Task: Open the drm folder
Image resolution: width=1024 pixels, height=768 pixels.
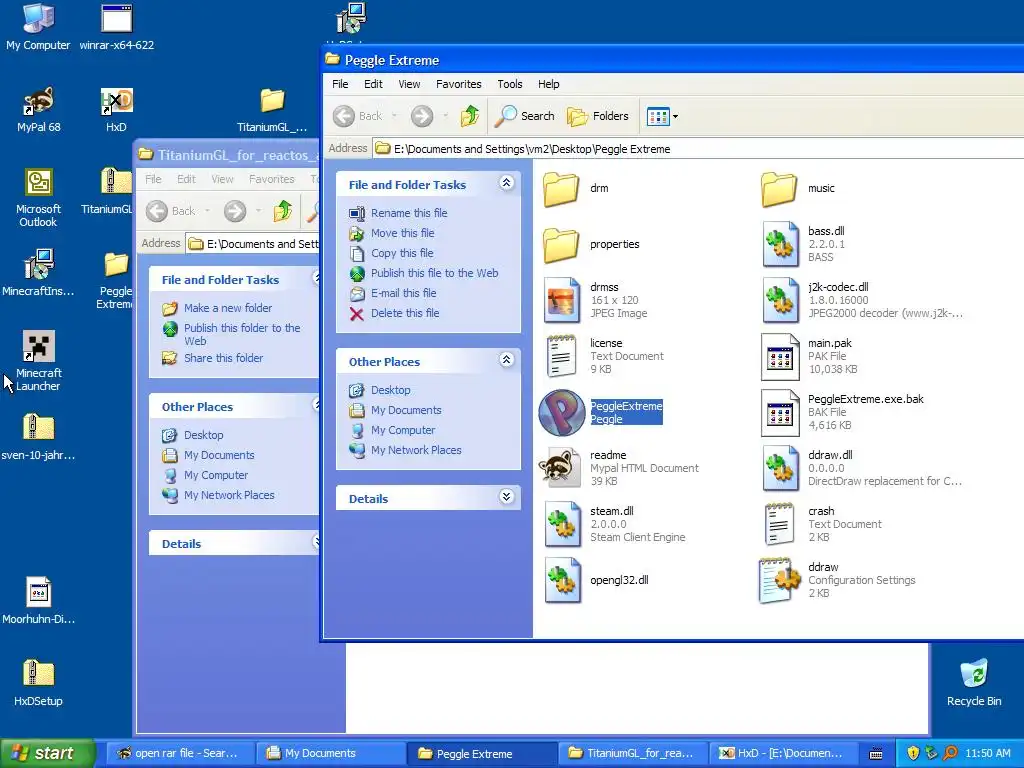Action: (x=562, y=188)
